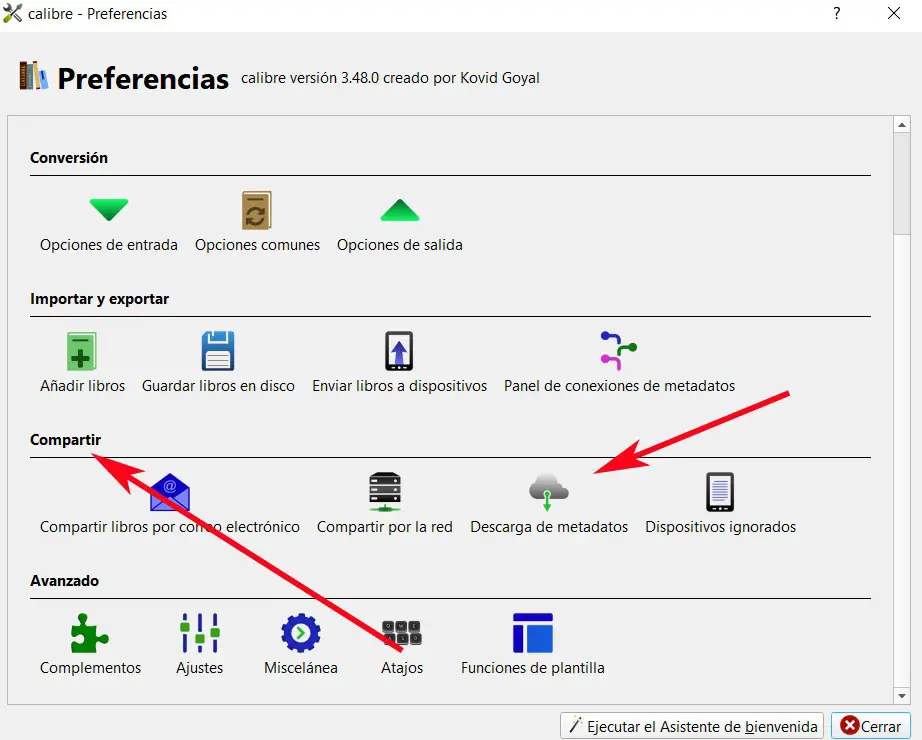
Task: Open Compartir libros por correo electrónico
Action: pos(170,504)
